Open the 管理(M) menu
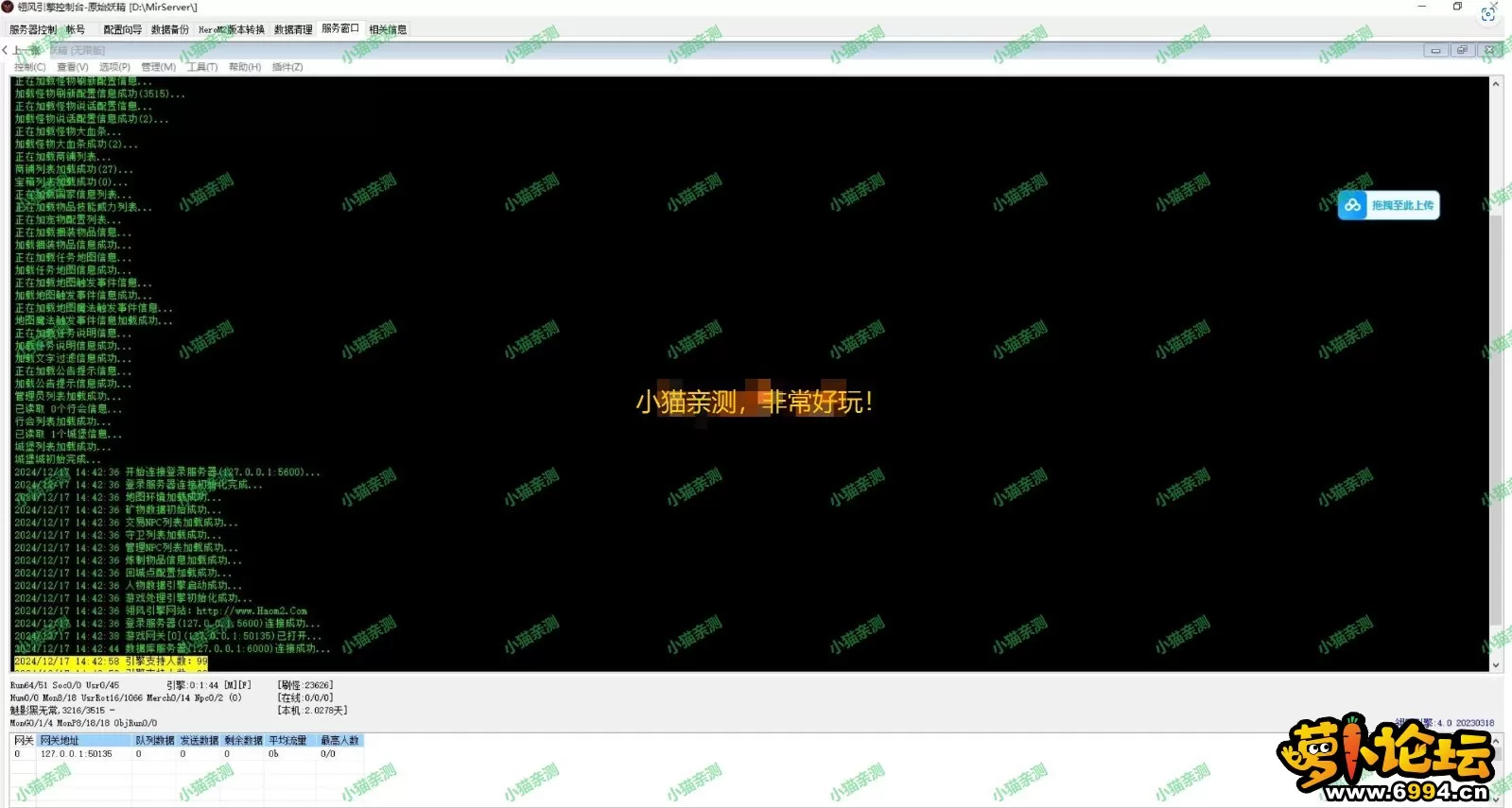This screenshot has width=1512, height=808. tap(158, 67)
